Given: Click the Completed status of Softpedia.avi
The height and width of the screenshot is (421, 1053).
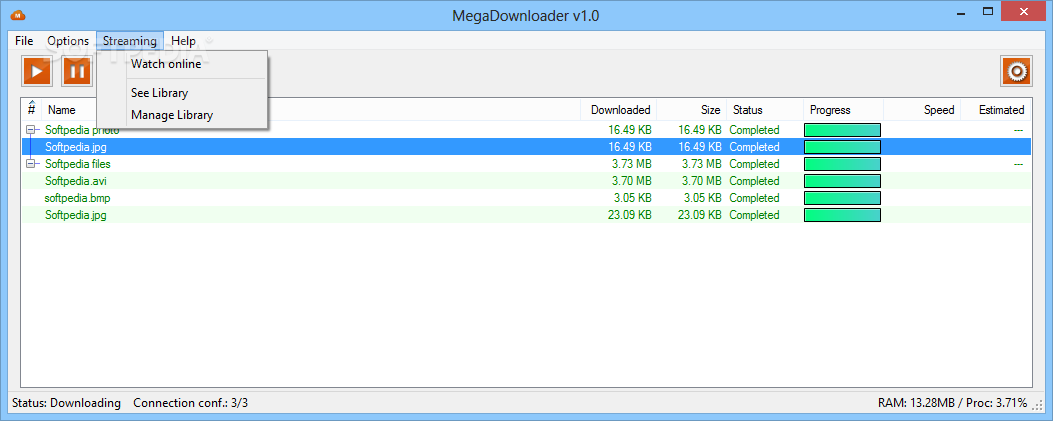Looking at the screenshot, I should coord(754,181).
